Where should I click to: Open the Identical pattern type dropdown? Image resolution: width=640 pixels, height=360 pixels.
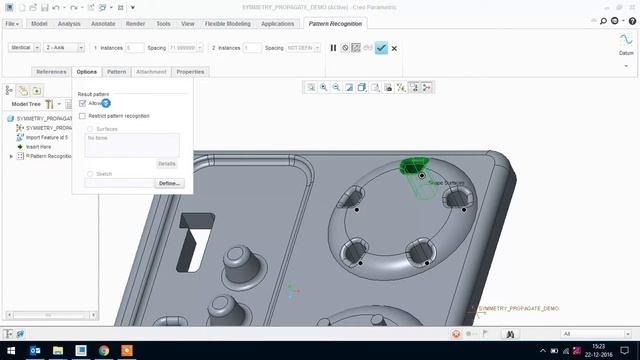tap(37, 48)
